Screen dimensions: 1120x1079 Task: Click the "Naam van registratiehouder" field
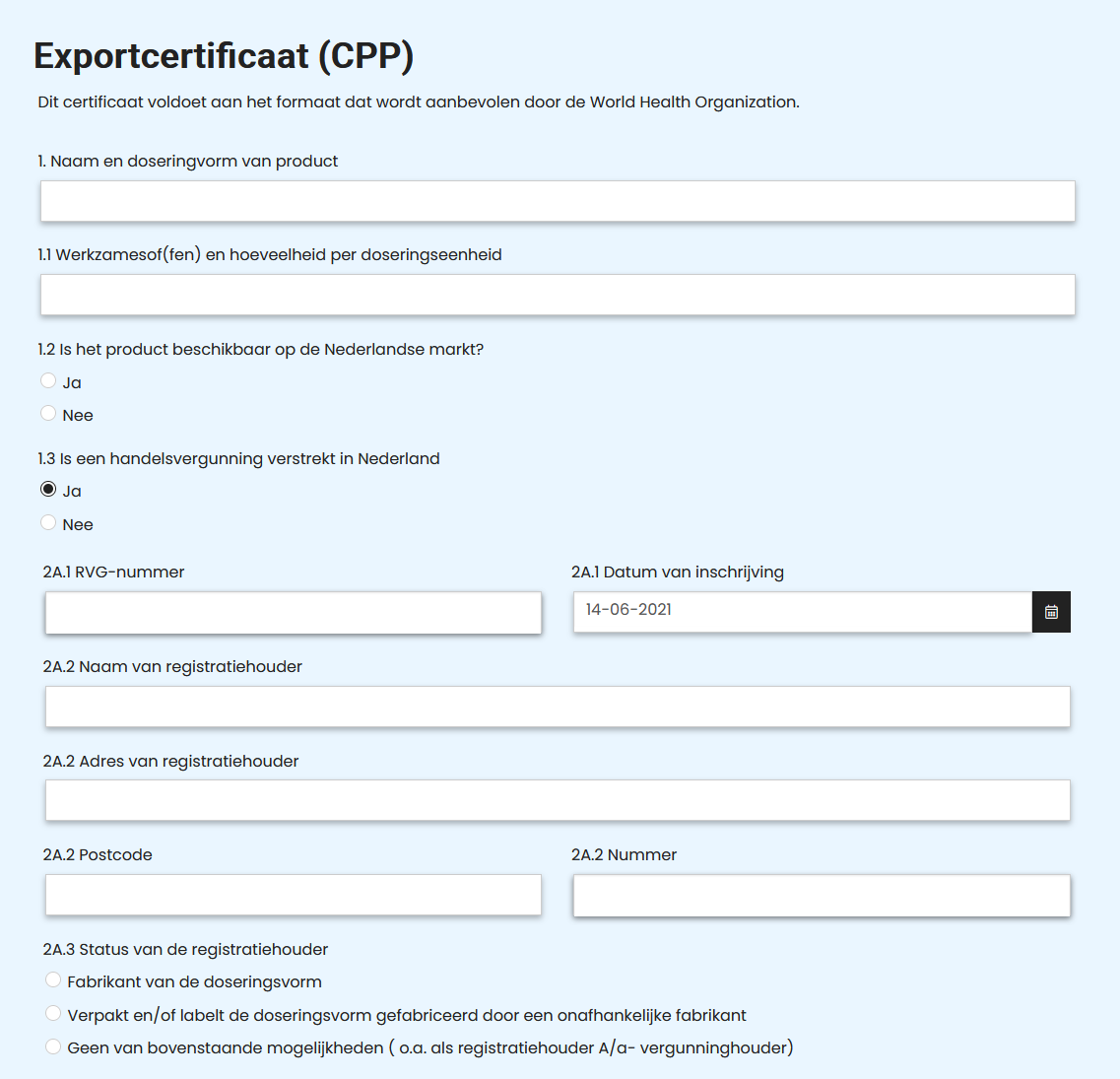pyautogui.click(x=558, y=707)
